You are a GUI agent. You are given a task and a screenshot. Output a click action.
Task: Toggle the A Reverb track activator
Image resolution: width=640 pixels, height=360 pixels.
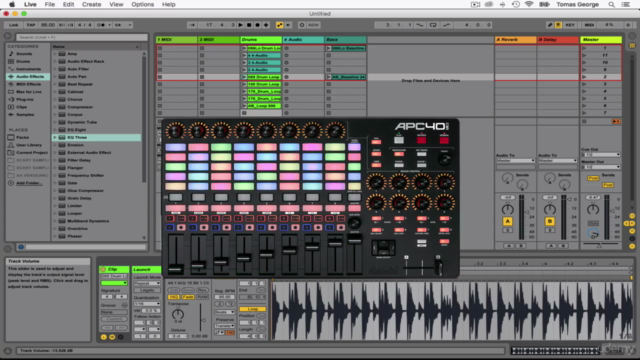(507, 221)
